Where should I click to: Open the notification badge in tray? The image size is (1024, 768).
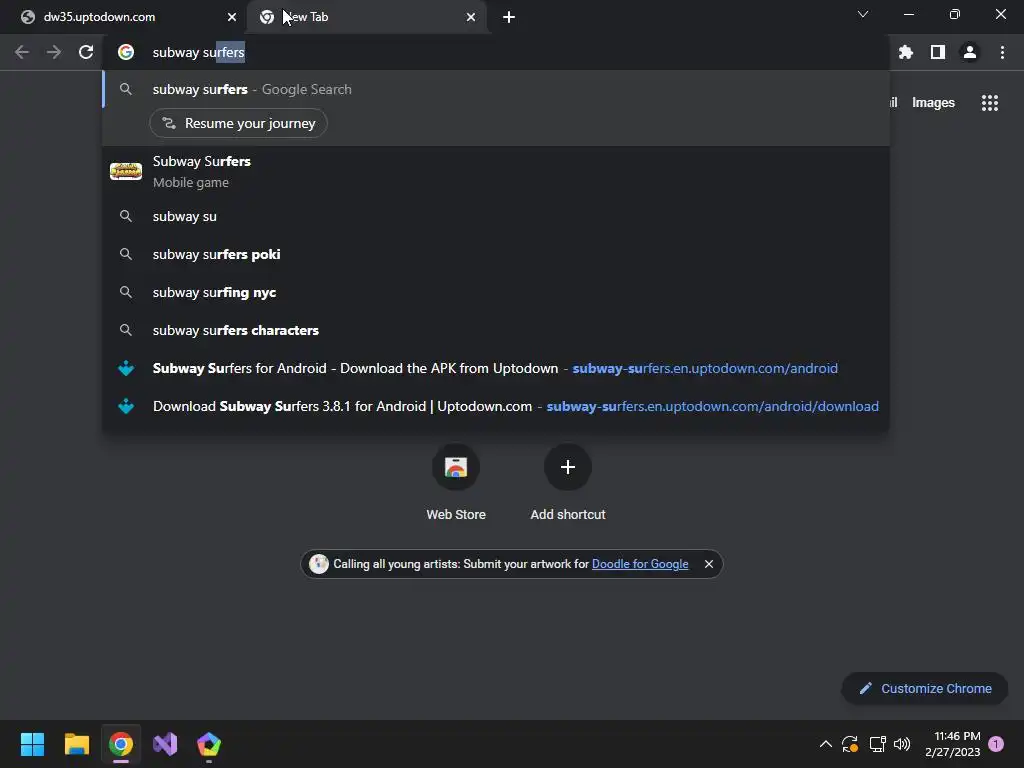996,744
